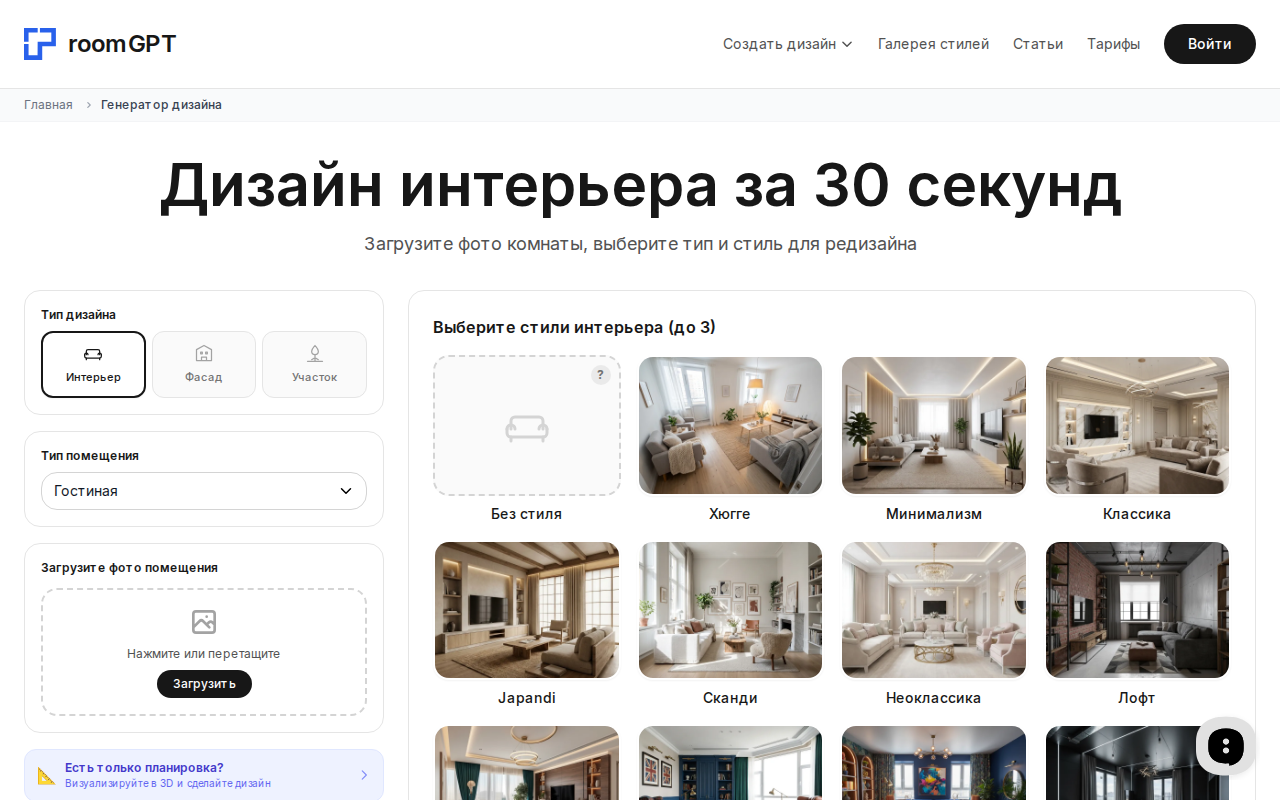1280x800 pixels.
Task: Click the ruler icon in planning banner
Action: [x=46, y=775]
